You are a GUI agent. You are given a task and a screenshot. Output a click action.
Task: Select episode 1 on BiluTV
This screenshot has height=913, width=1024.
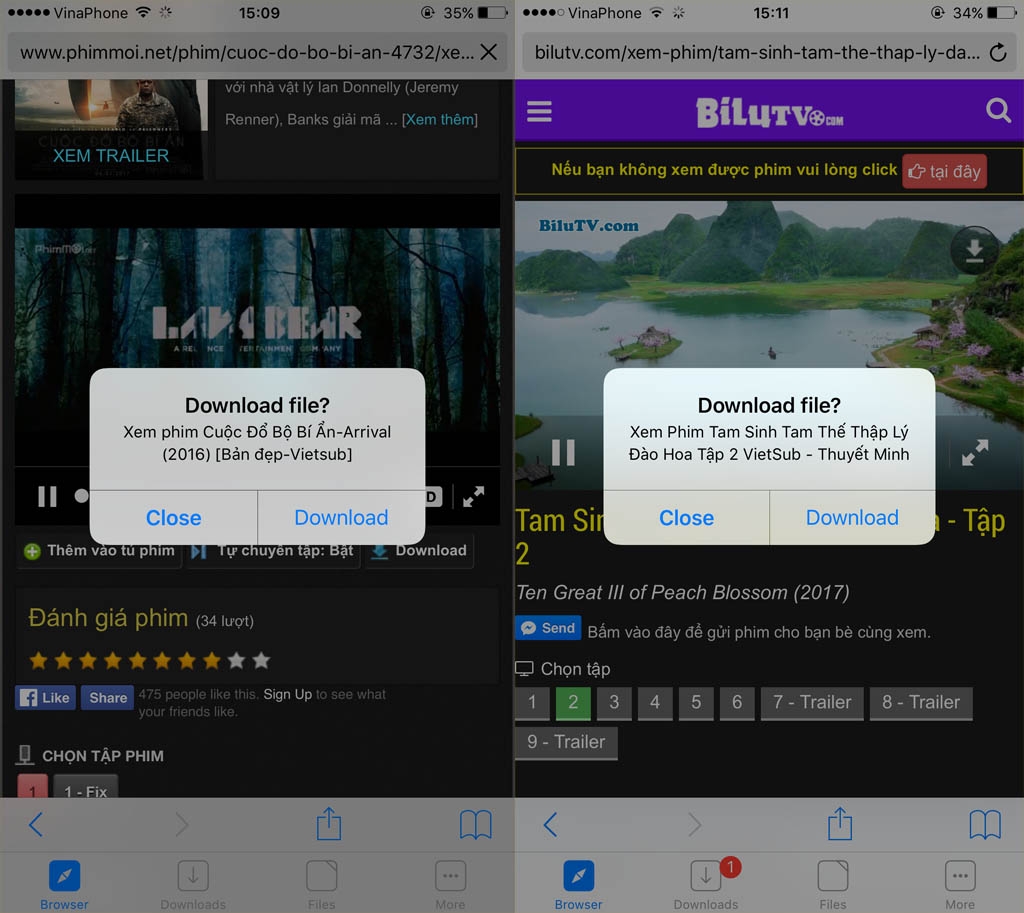(x=532, y=703)
